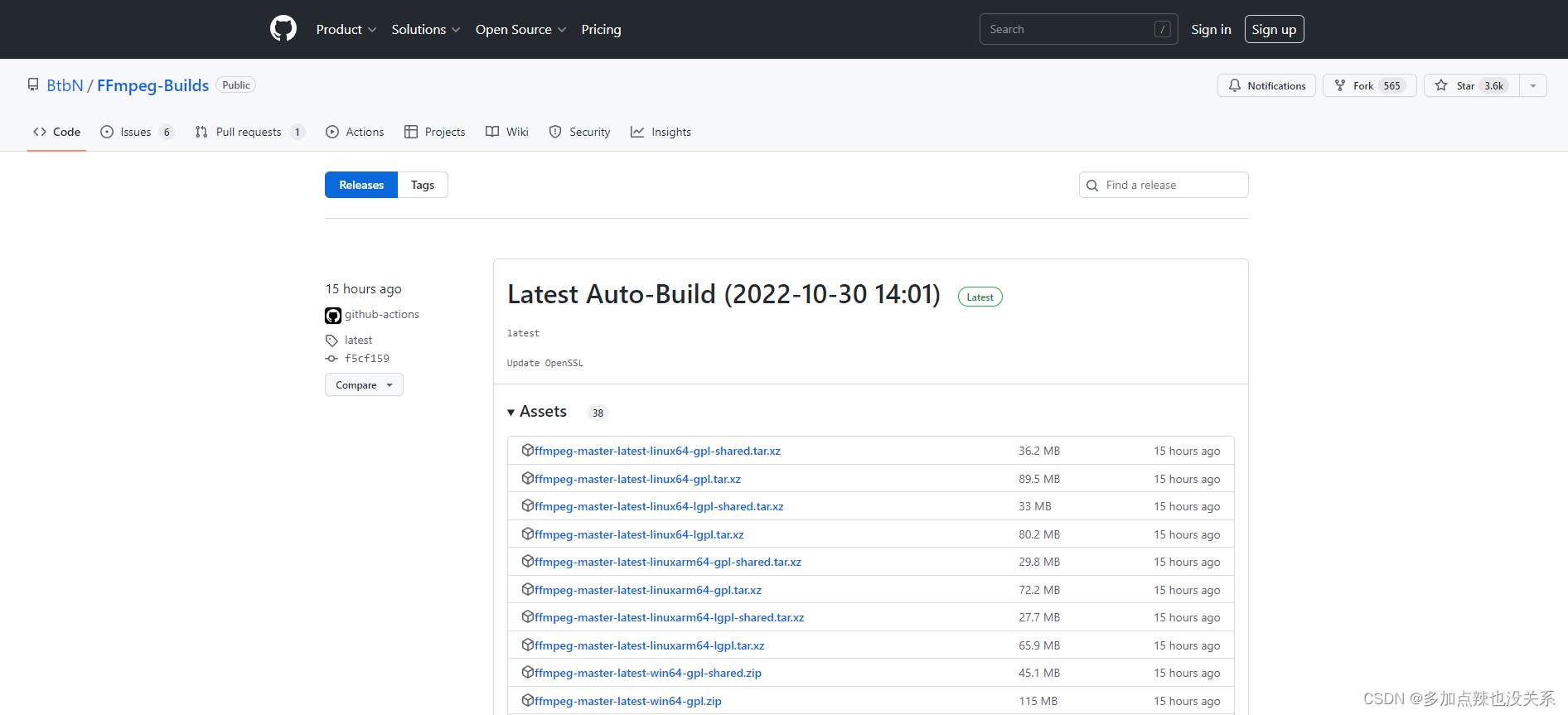Open the Insights tab

(661, 132)
